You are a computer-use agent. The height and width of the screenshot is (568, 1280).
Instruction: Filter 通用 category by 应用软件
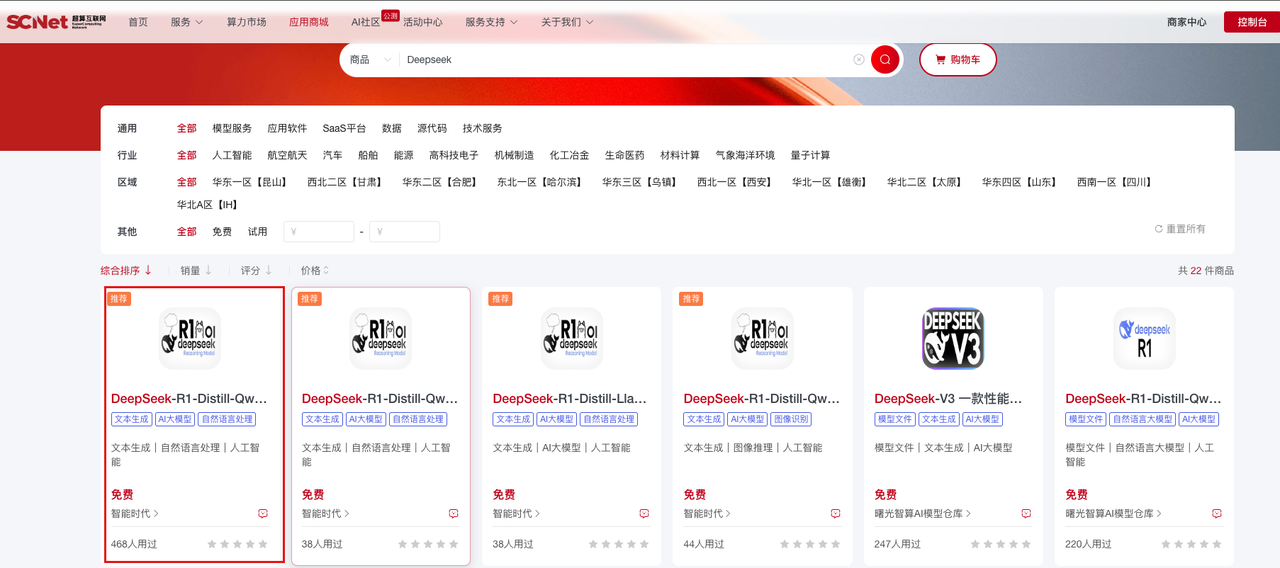pos(287,128)
